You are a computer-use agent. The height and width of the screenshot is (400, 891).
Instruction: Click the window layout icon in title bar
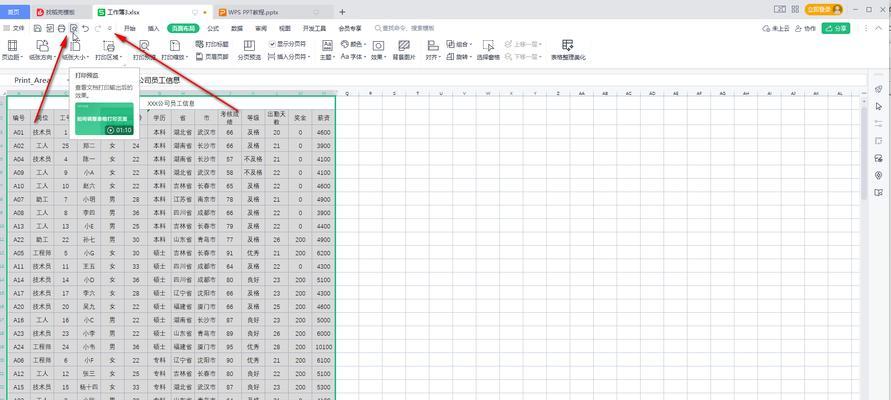coord(780,10)
